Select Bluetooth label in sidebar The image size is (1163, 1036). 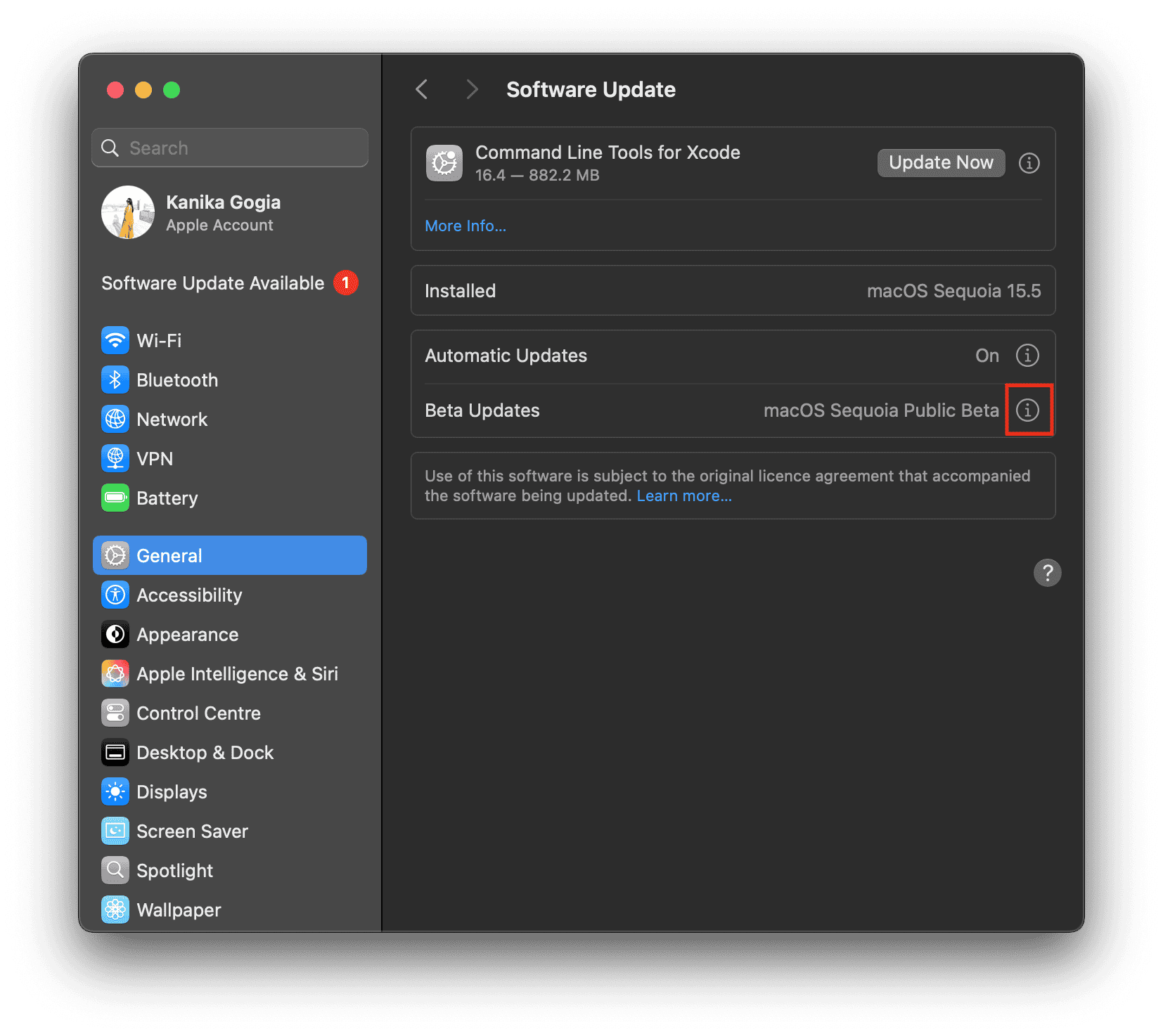(177, 380)
